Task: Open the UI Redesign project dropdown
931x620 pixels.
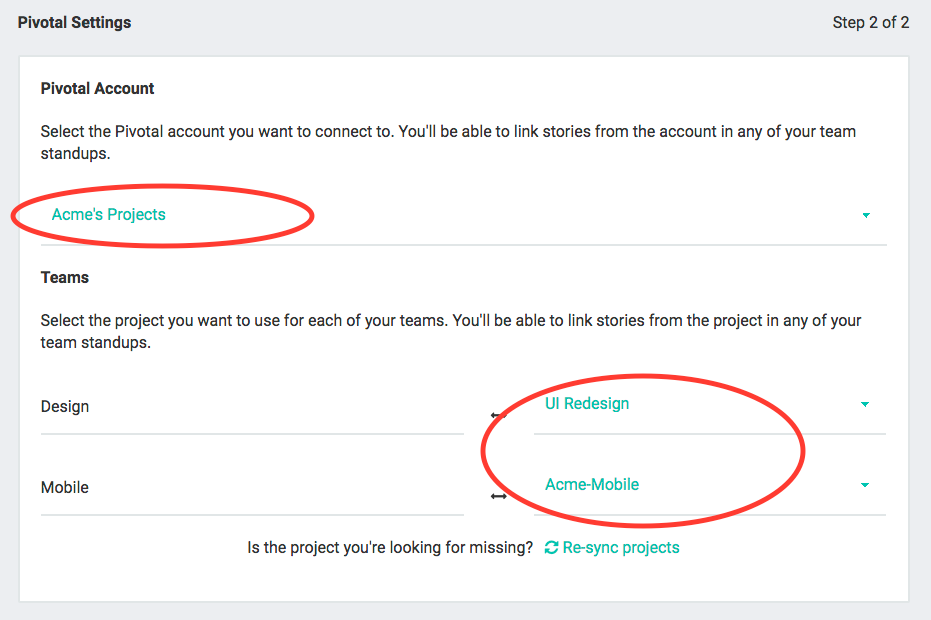Action: point(710,404)
